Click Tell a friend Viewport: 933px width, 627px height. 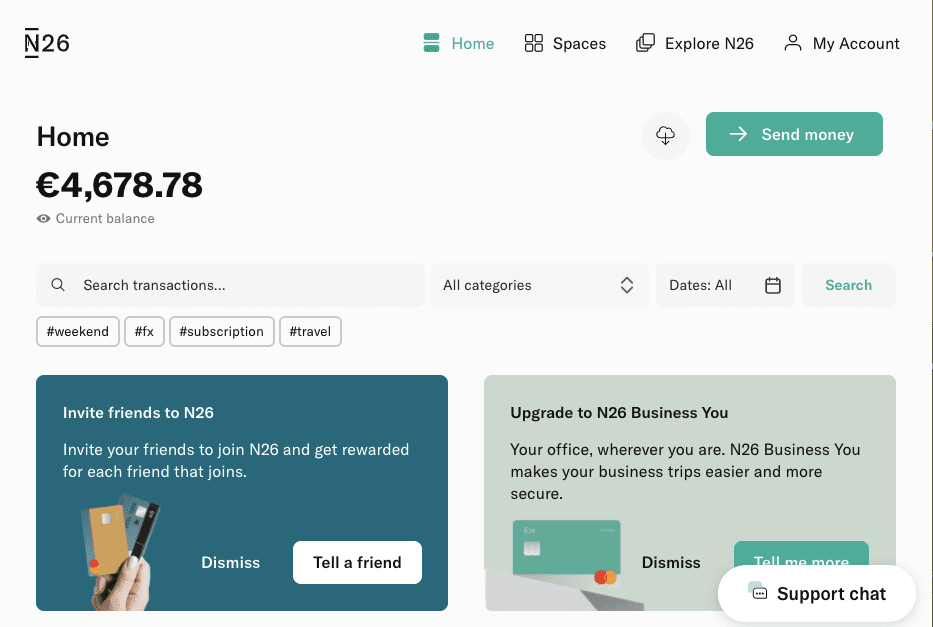357,562
